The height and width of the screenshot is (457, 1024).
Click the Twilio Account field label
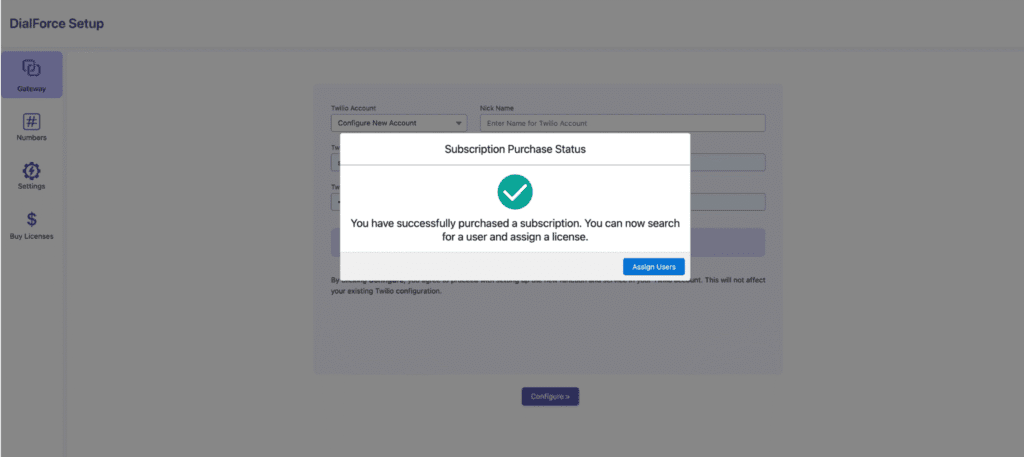(x=353, y=107)
